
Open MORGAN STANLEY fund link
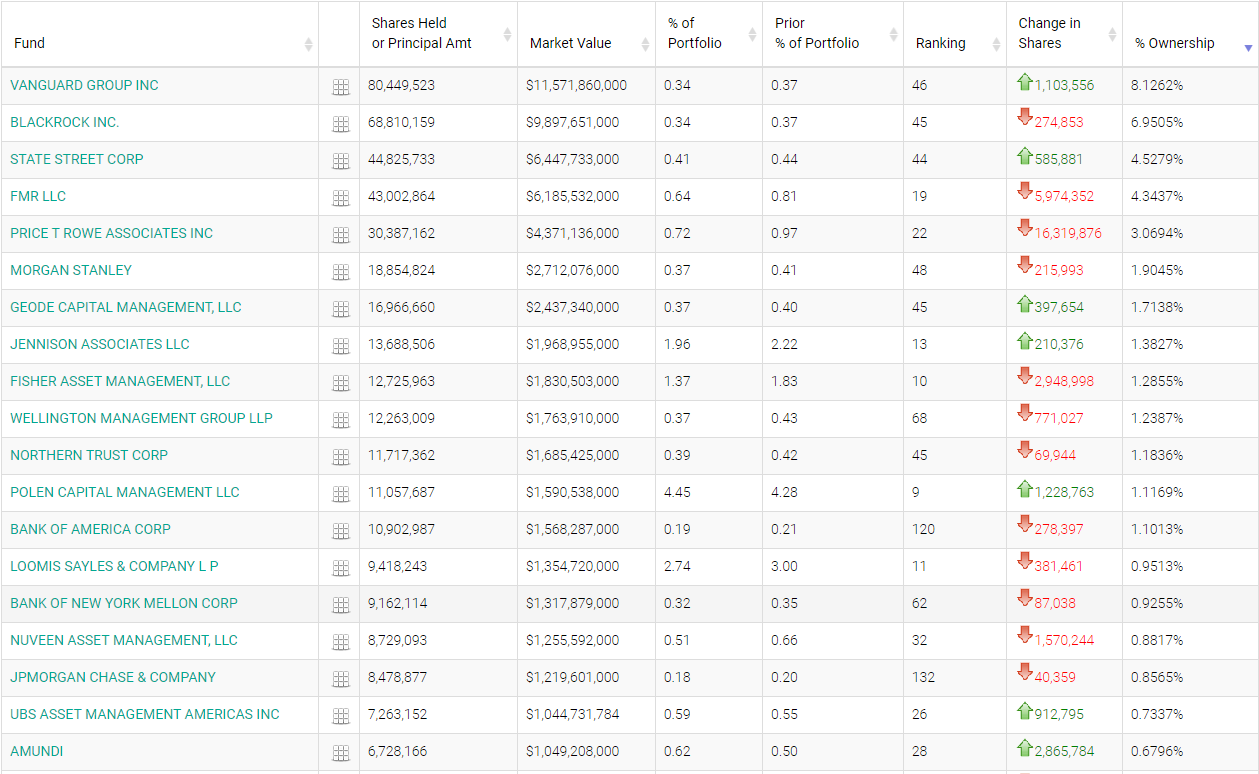[x=71, y=271]
